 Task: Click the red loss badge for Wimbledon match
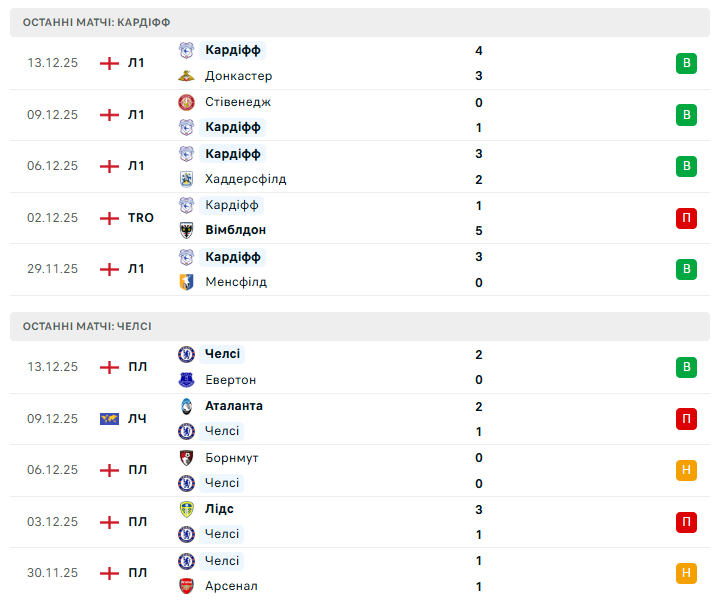686,218
